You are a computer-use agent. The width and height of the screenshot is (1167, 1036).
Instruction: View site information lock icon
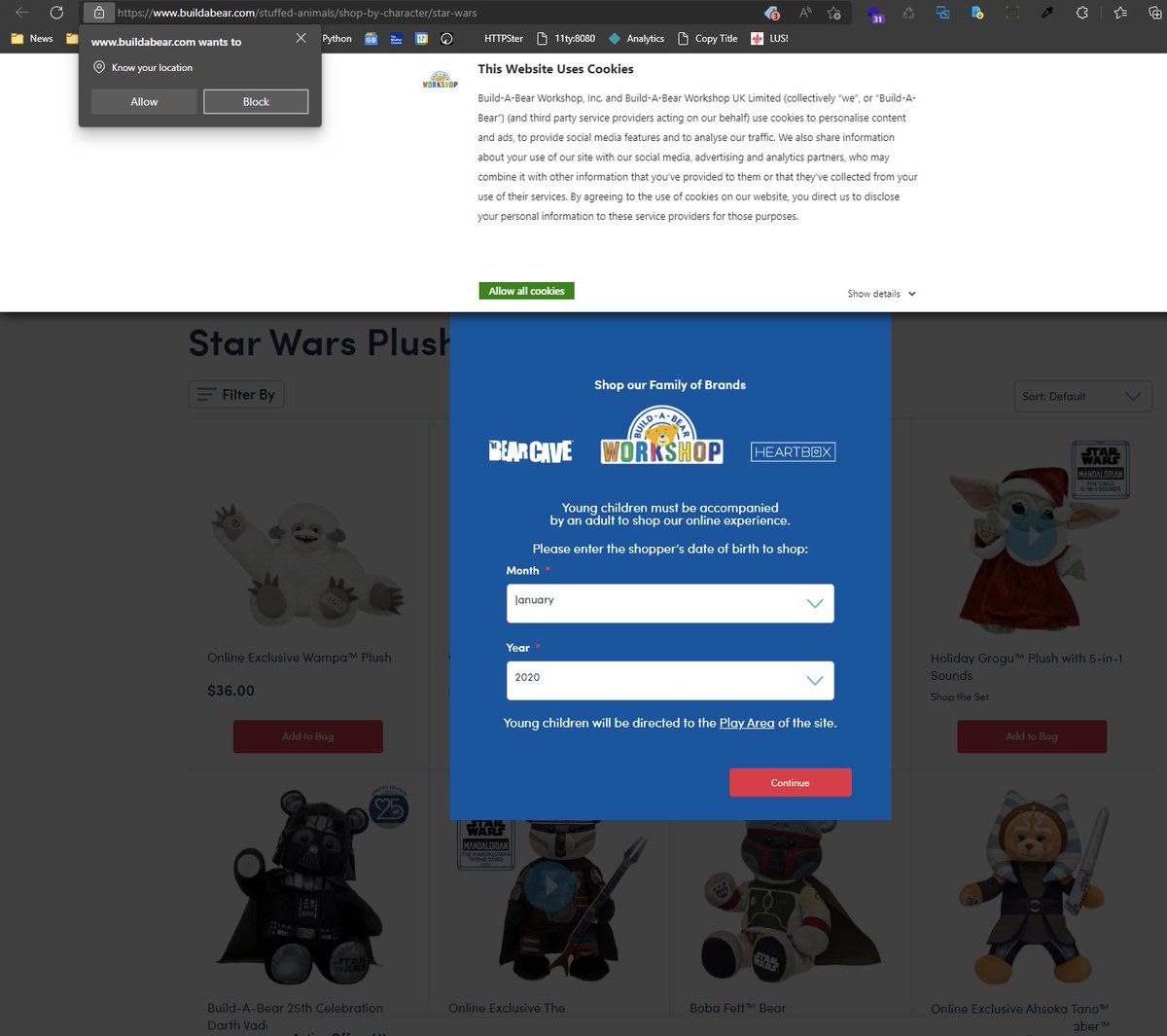point(98,13)
